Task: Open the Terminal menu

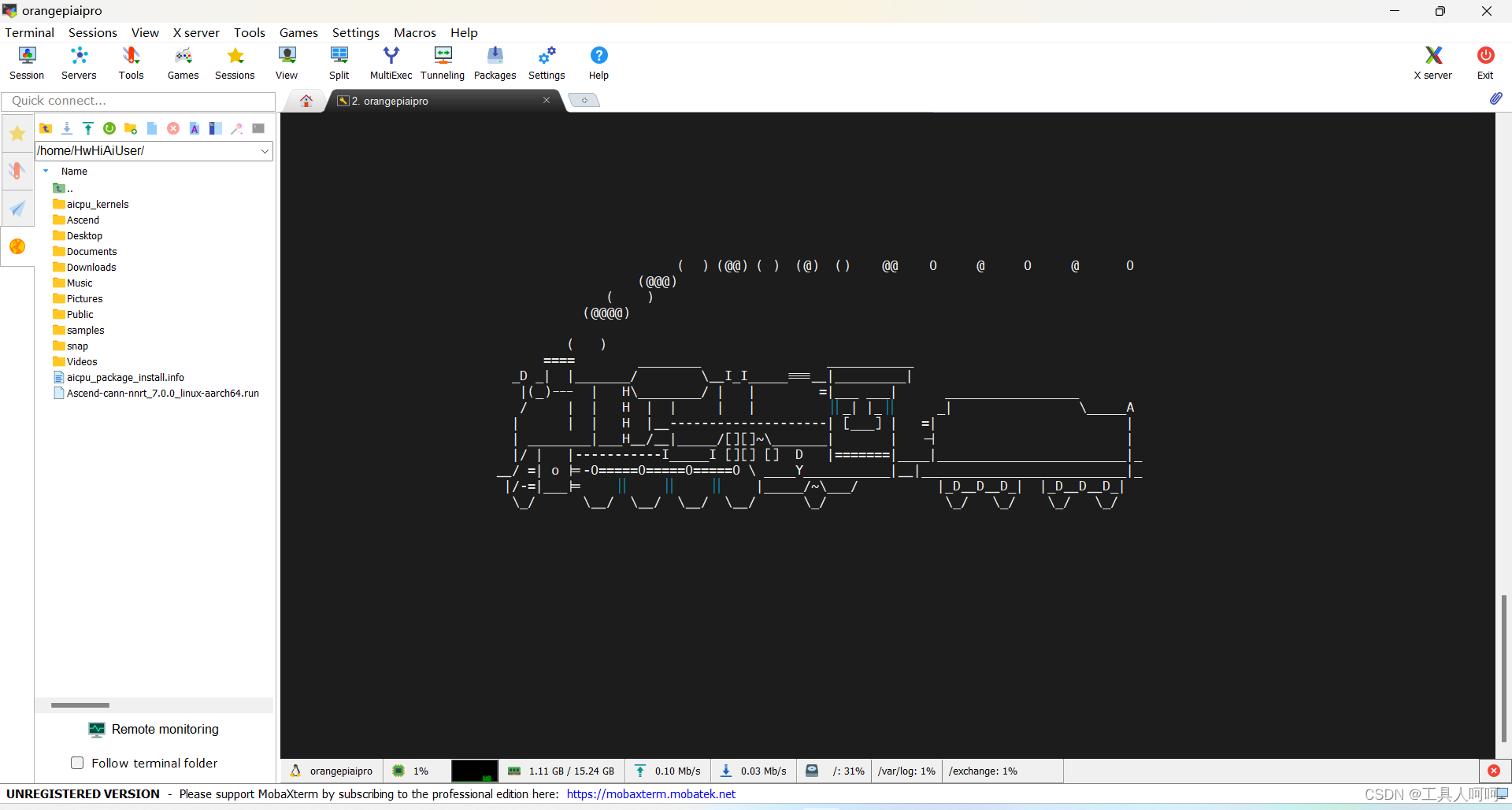Action: pyautogui.click(x=29, y=32)
